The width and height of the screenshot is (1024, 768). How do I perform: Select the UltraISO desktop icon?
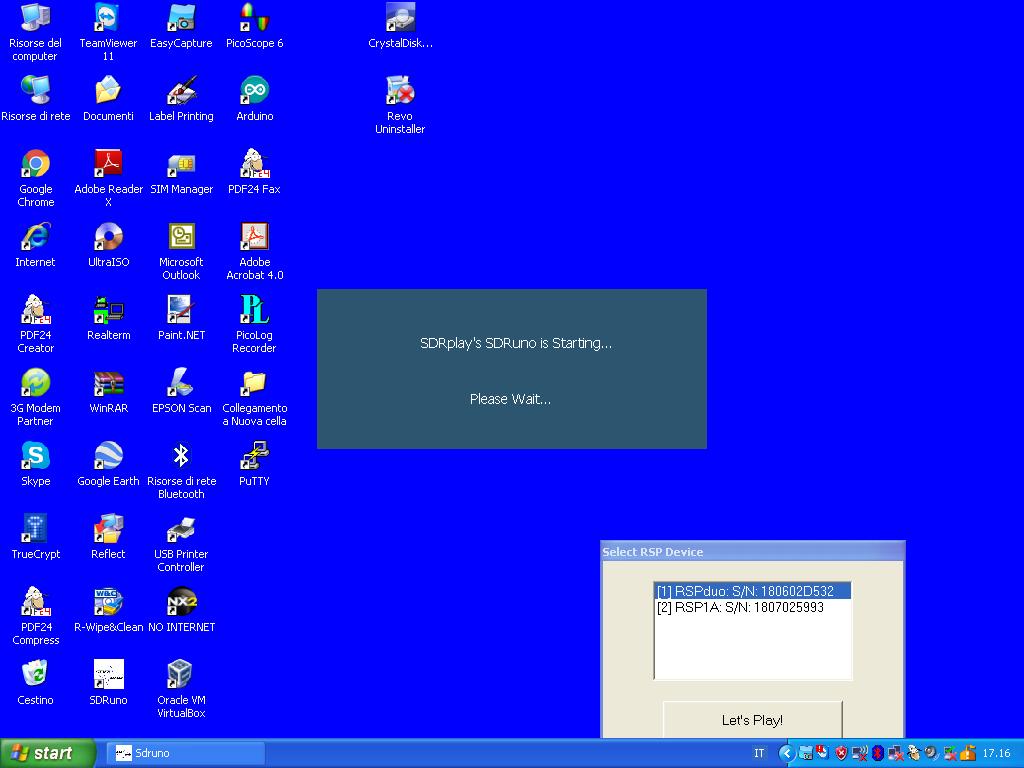click(x=108, y=237)
